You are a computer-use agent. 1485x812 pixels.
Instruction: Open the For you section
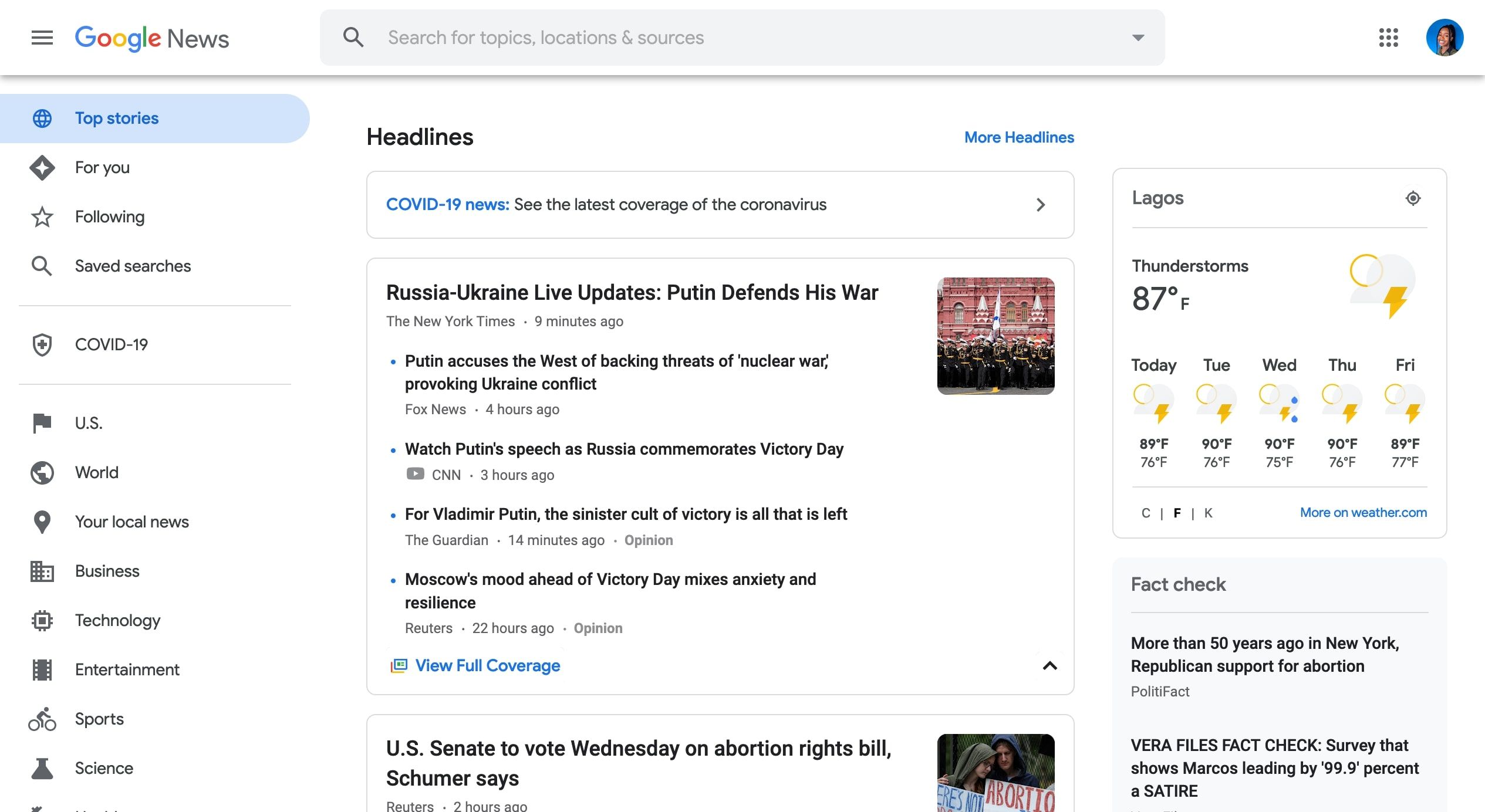pos(102,167)
